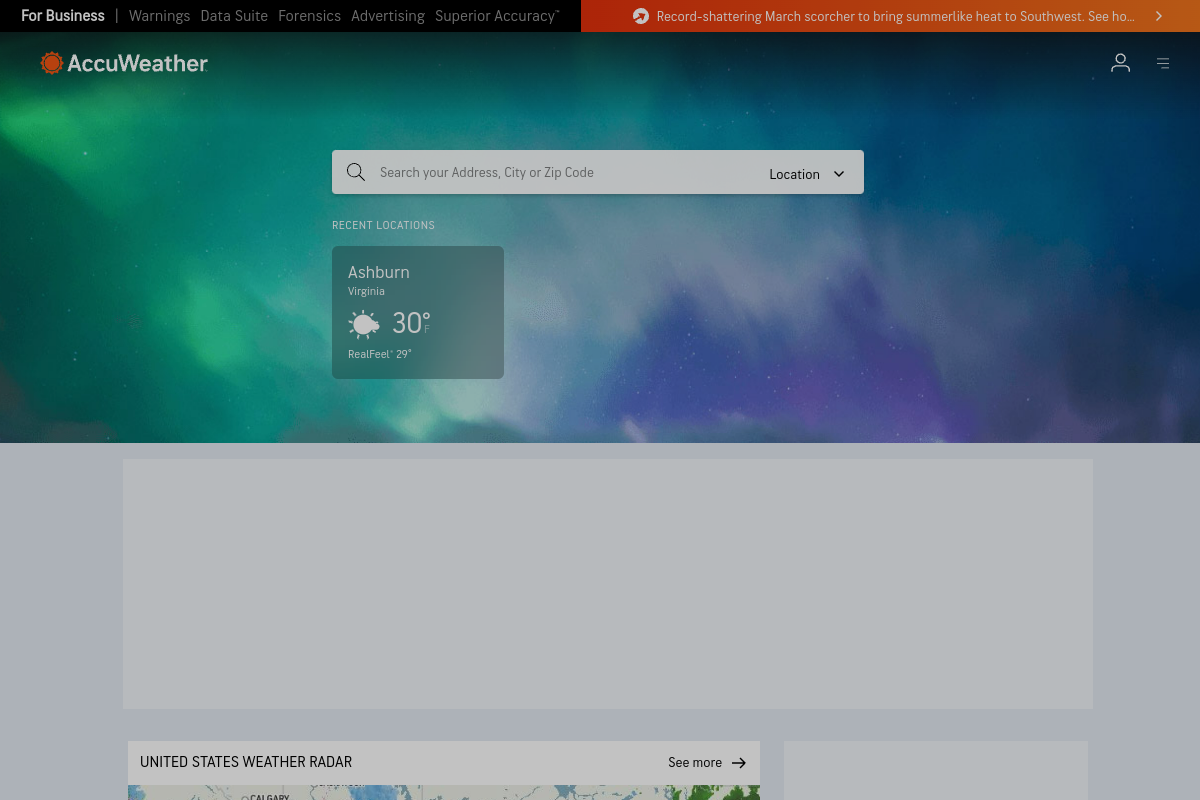The image size is (1200, 800).
Task: Click the AccuWeather sun logo
Action: tap(50, 62)
